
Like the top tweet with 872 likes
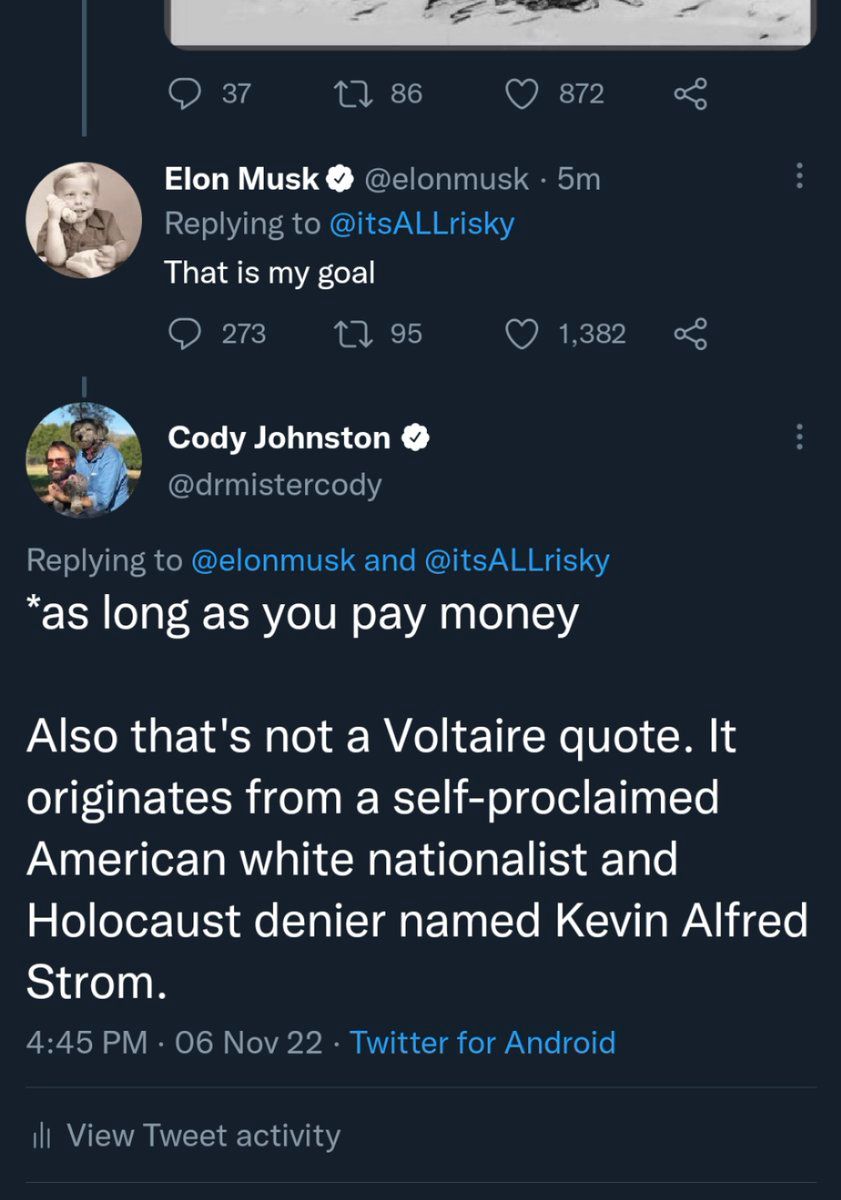tap(521, 94)
